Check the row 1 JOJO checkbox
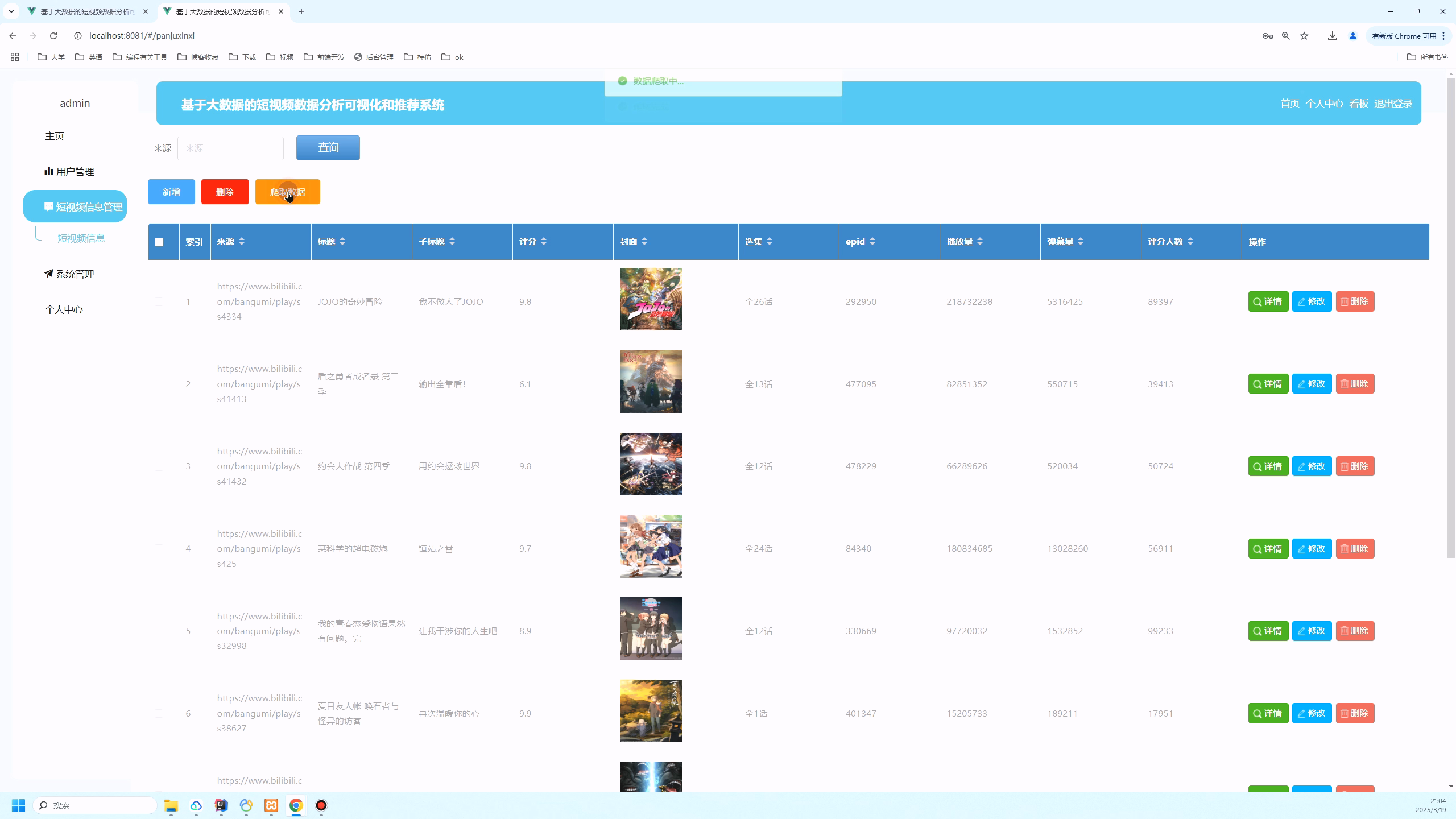This screenshot has height=819, width=1456. 159,302
